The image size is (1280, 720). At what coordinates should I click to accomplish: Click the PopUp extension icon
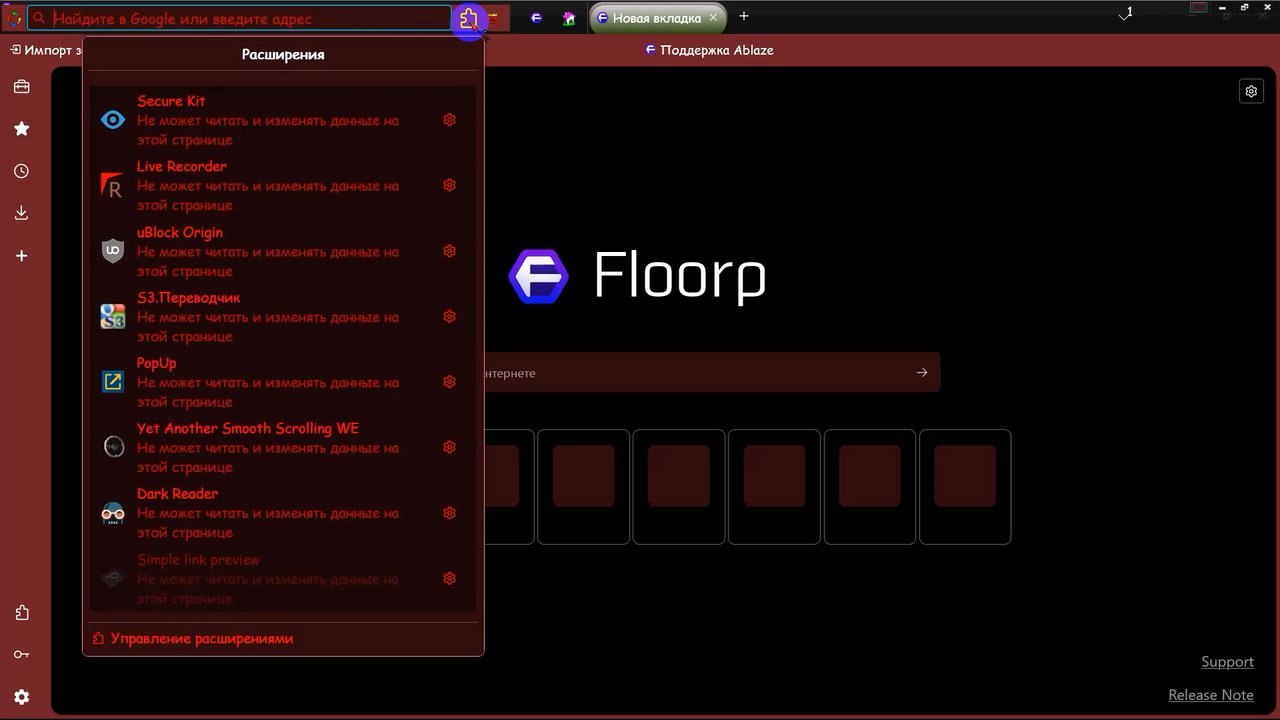click(113, 382)
